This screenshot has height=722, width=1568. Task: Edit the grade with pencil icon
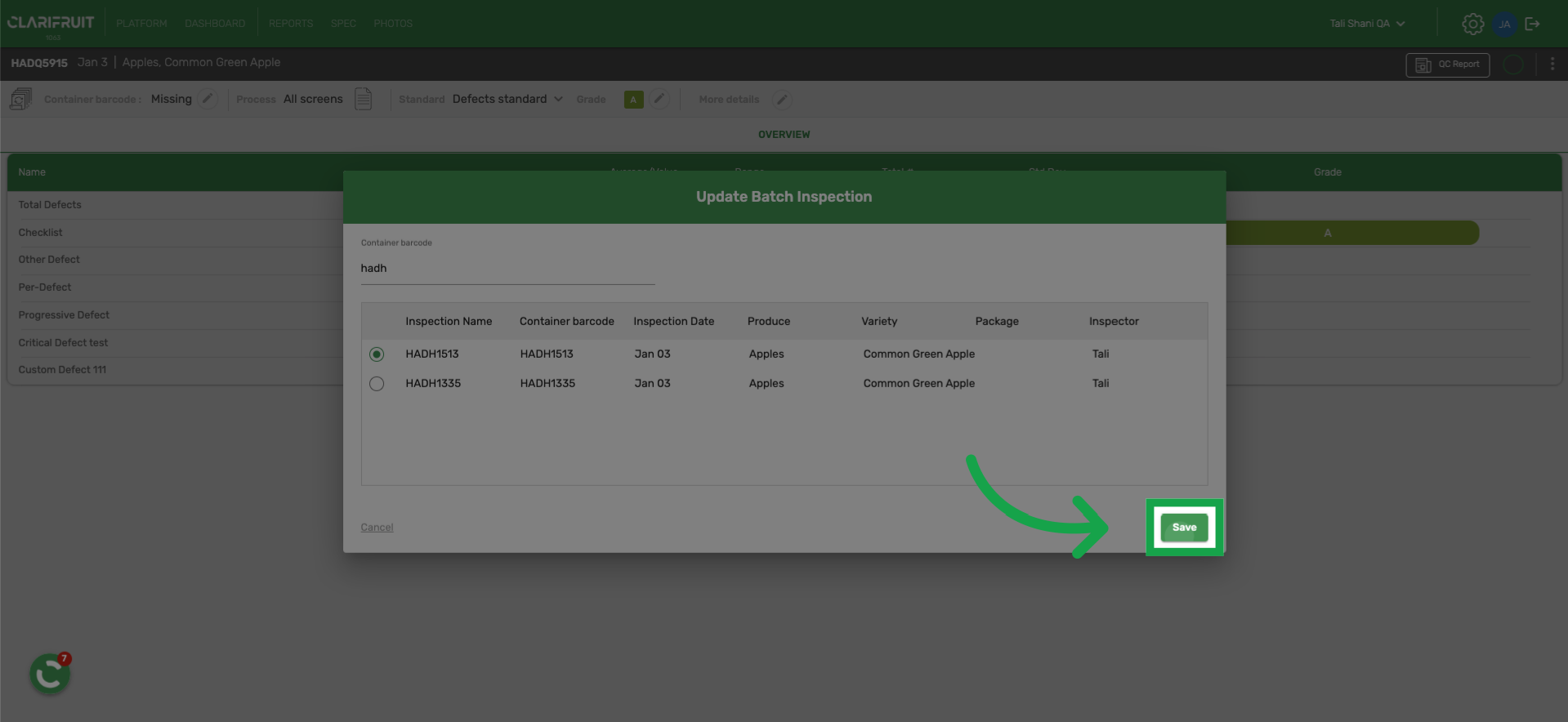659,99
